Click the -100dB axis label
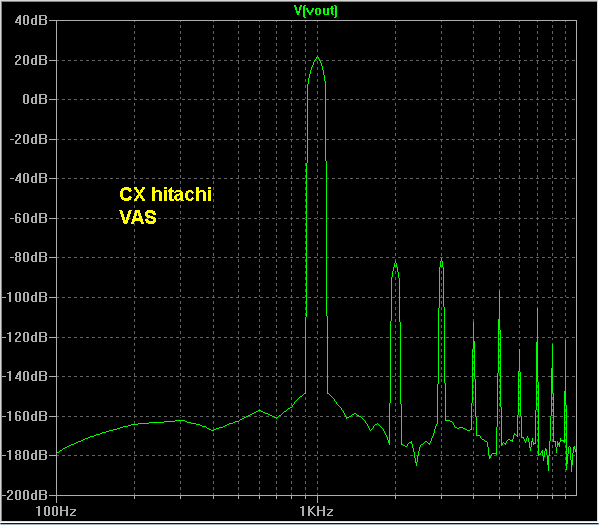Screen dimensions: 599x525 (25, 297)
